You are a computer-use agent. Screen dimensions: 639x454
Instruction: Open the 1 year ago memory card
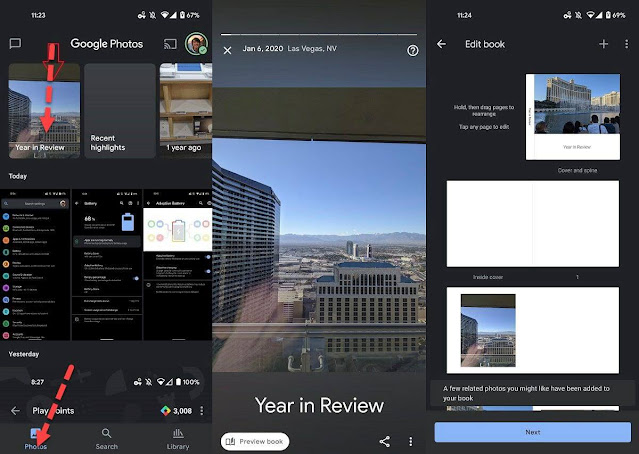coord(186,110)
